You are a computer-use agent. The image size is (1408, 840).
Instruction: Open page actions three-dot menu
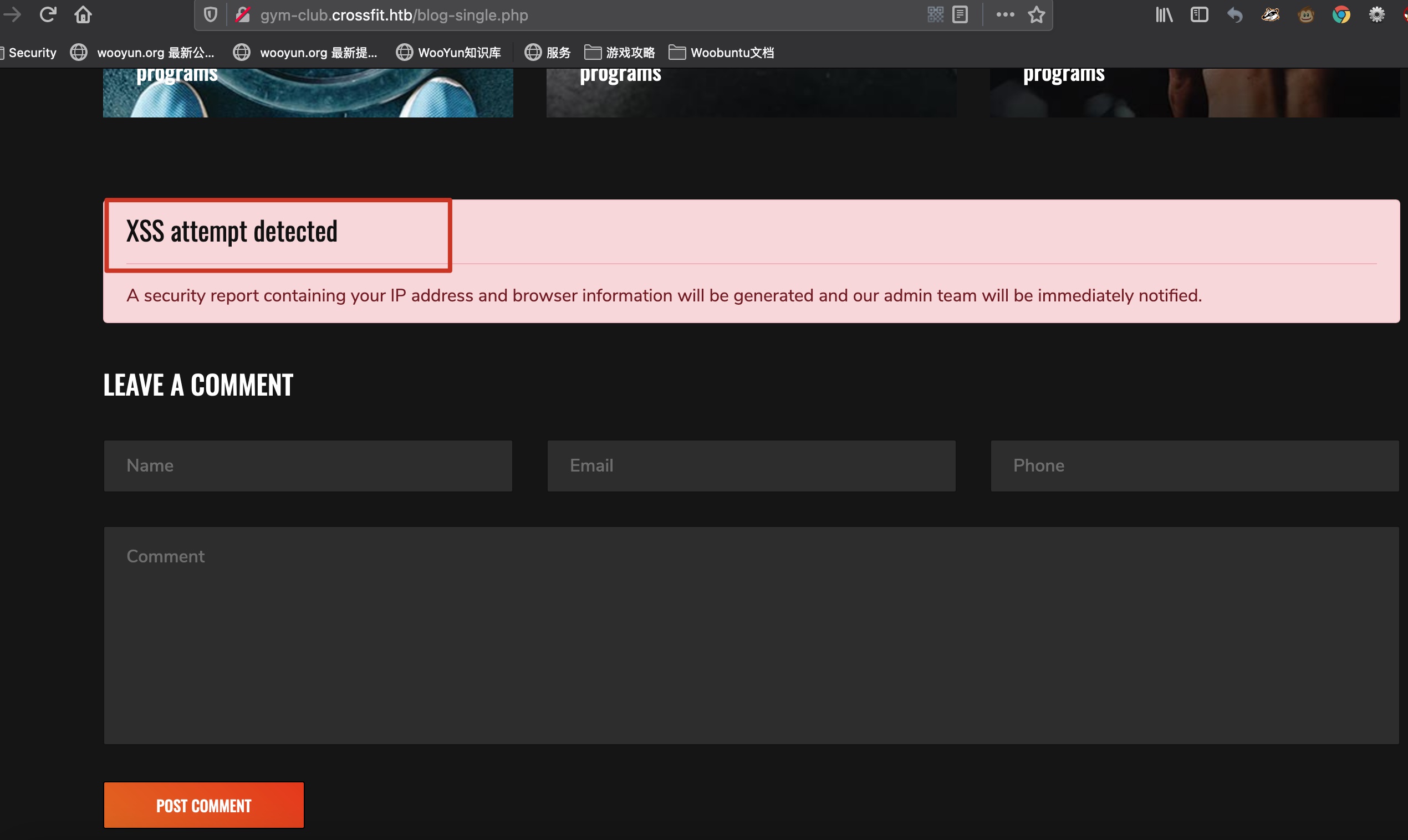click(x=1005, y=15)
